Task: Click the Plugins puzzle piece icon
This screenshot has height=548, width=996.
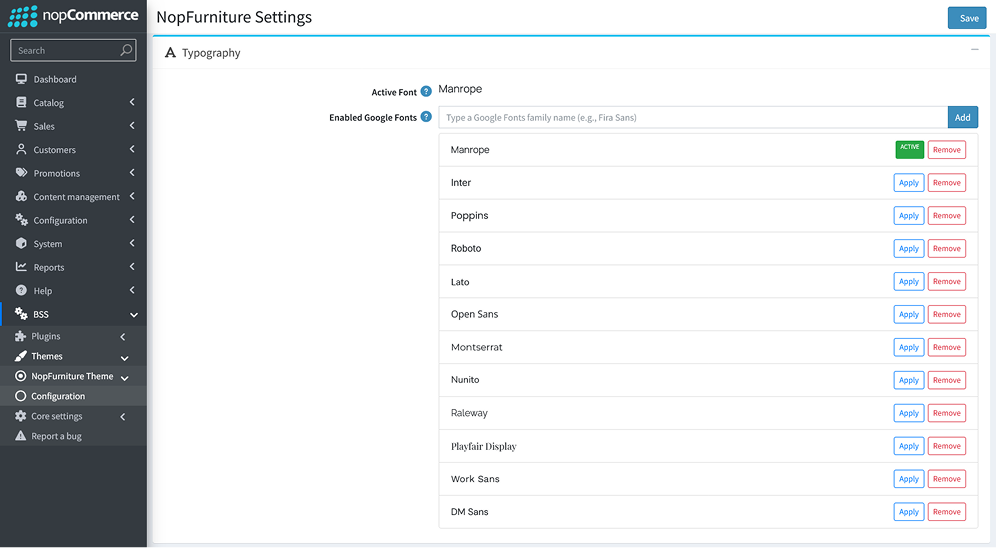Action: pyautogui.click(x=20, y=336)
